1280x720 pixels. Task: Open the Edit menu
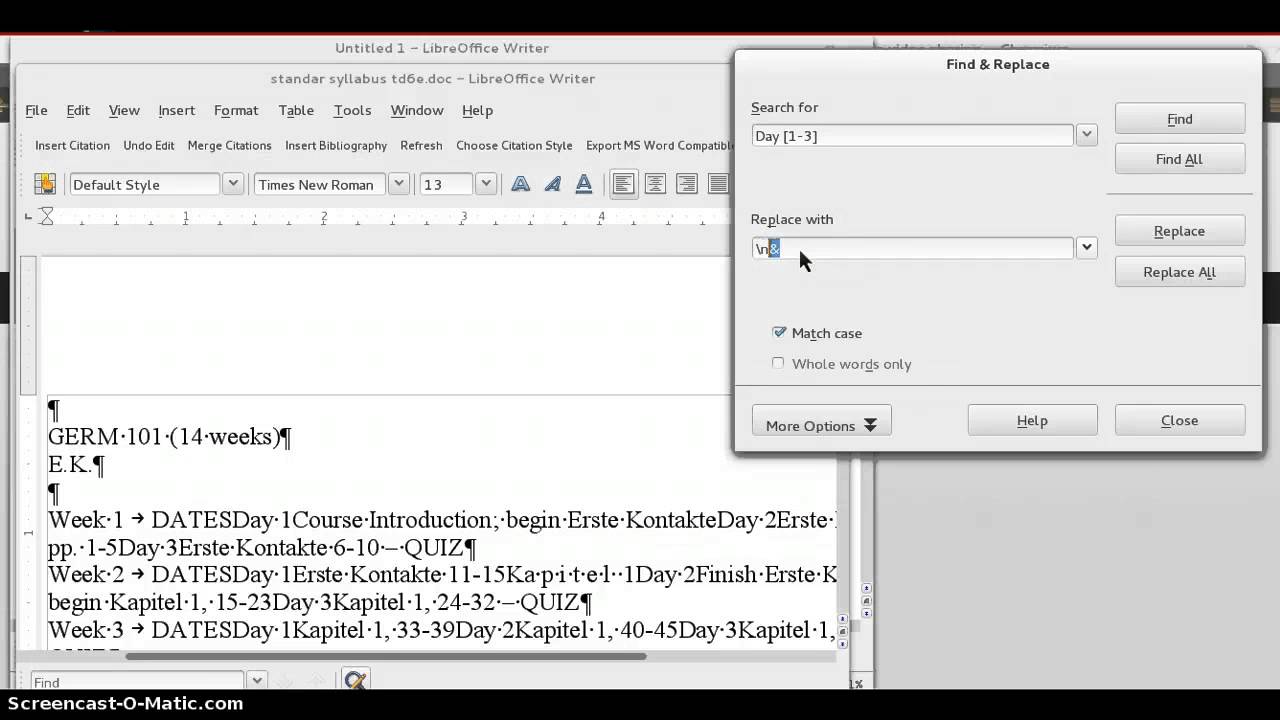click(78, 110)
